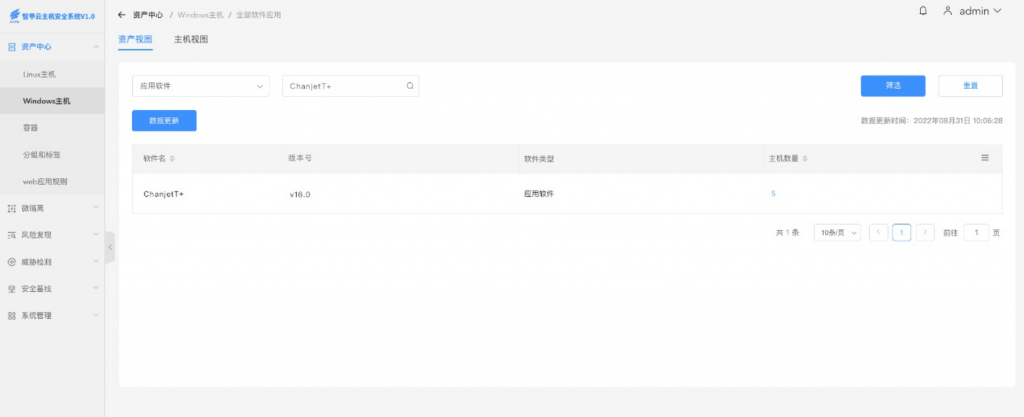The width and height of the screenshot is (1024, 417).
Task: Open the table column settings icon
Action: [984, 158]
